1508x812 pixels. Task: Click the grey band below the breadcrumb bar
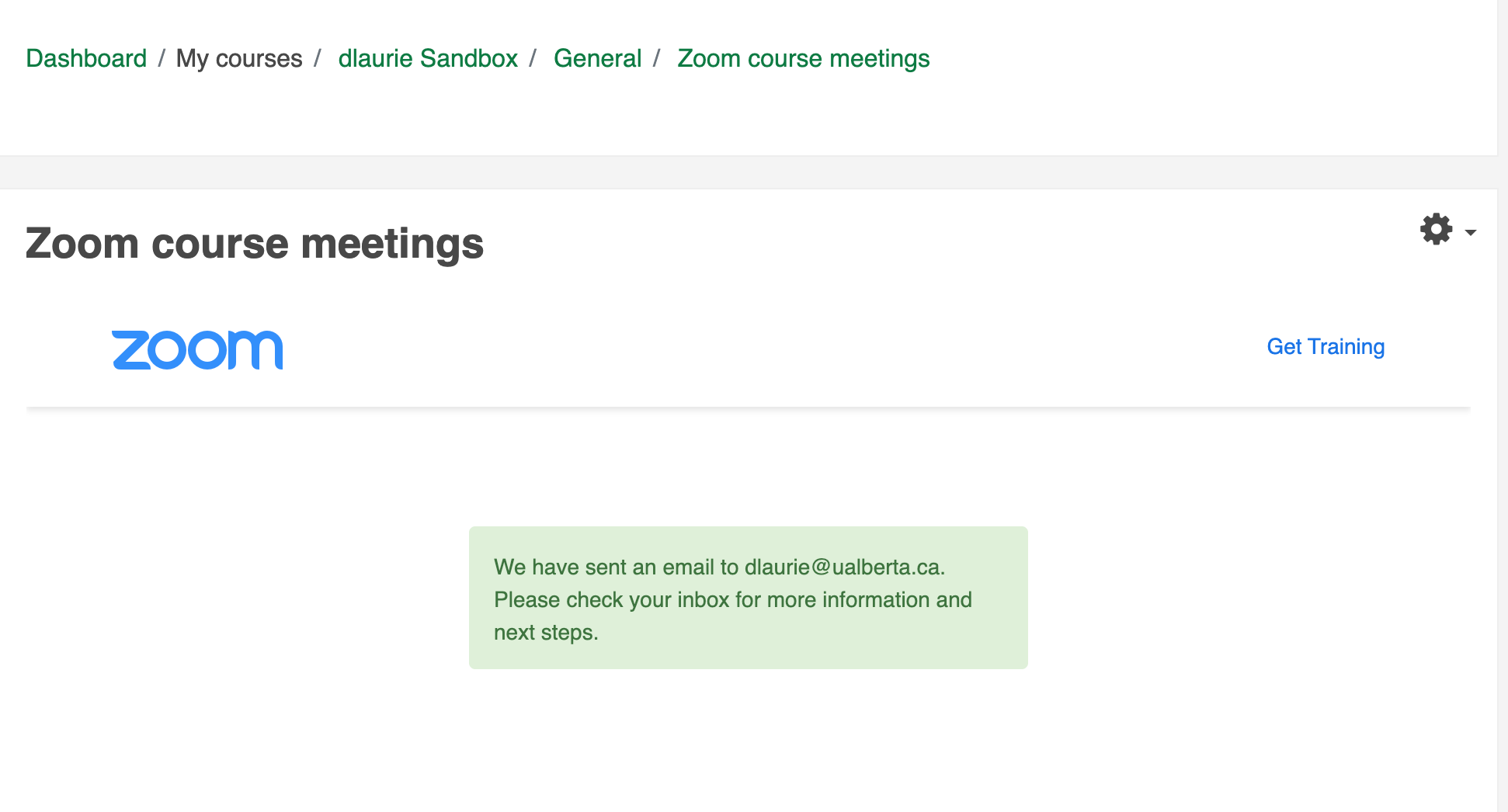pyautogui.click(x=749, y=172)
